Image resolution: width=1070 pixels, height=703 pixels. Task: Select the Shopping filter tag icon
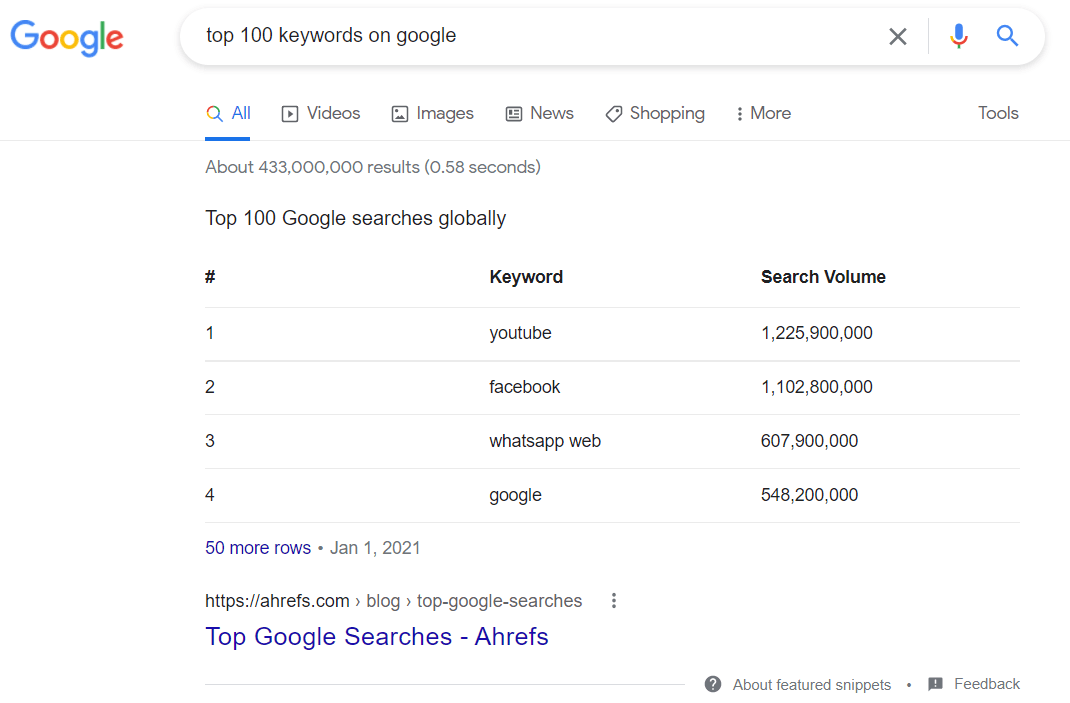coord(613,113)
